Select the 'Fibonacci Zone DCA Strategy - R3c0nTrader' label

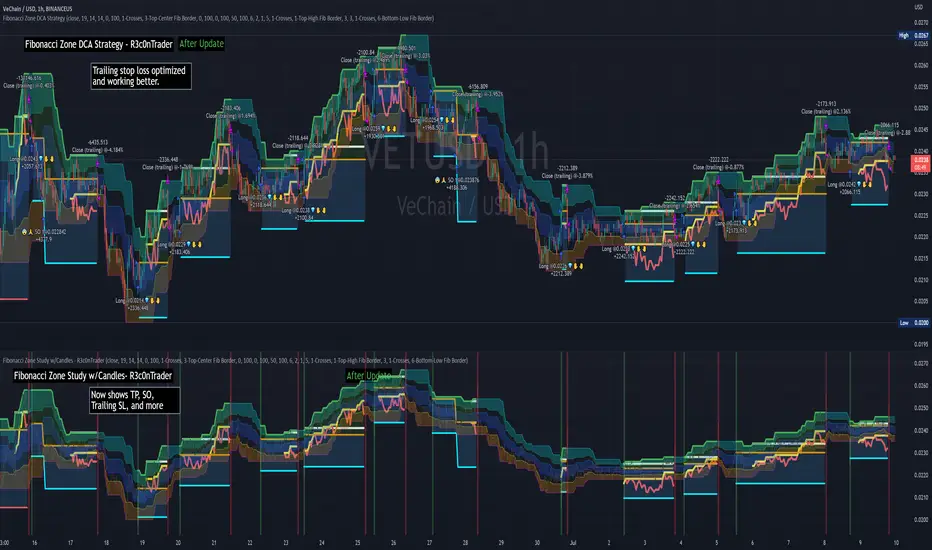coord(99,44)
